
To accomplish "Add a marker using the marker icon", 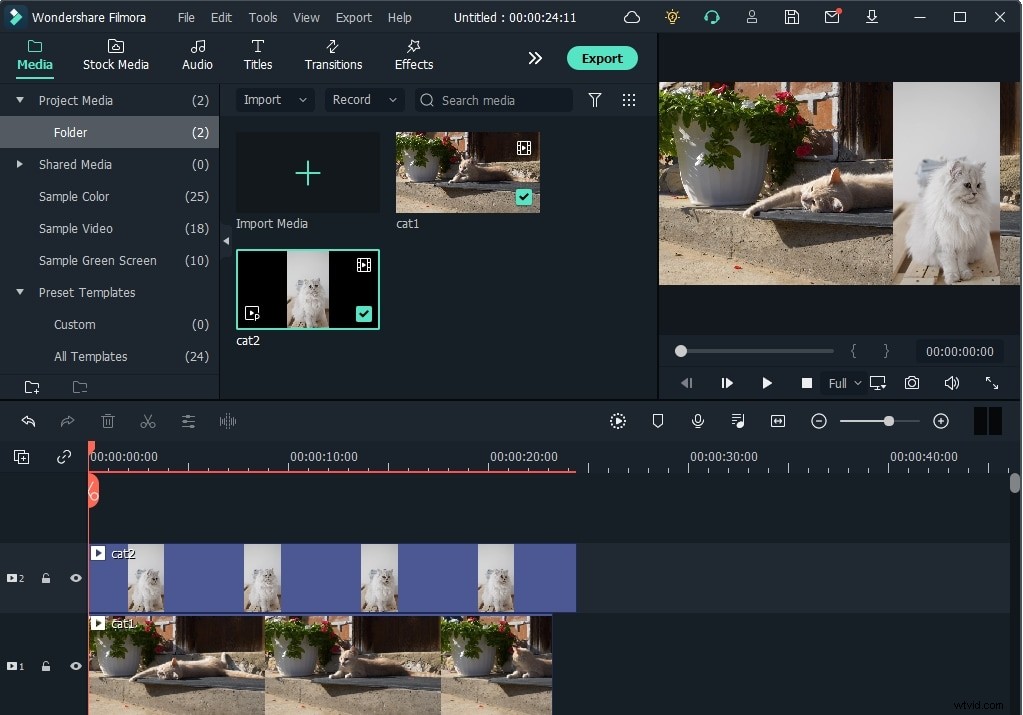I will click(658, 421).
